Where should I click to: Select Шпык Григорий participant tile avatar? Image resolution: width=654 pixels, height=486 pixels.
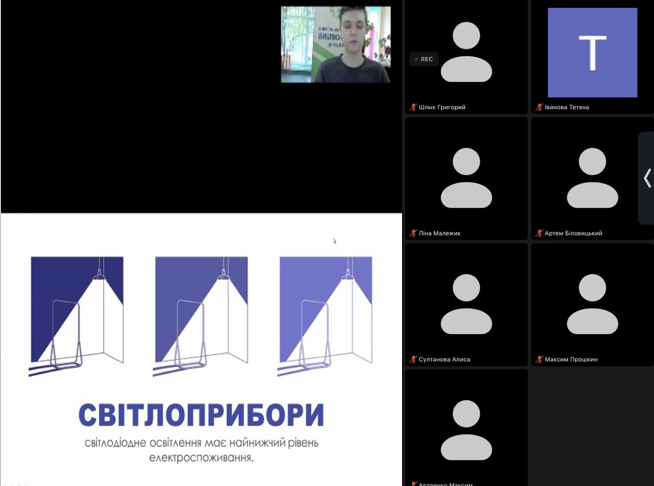[466, 52]
